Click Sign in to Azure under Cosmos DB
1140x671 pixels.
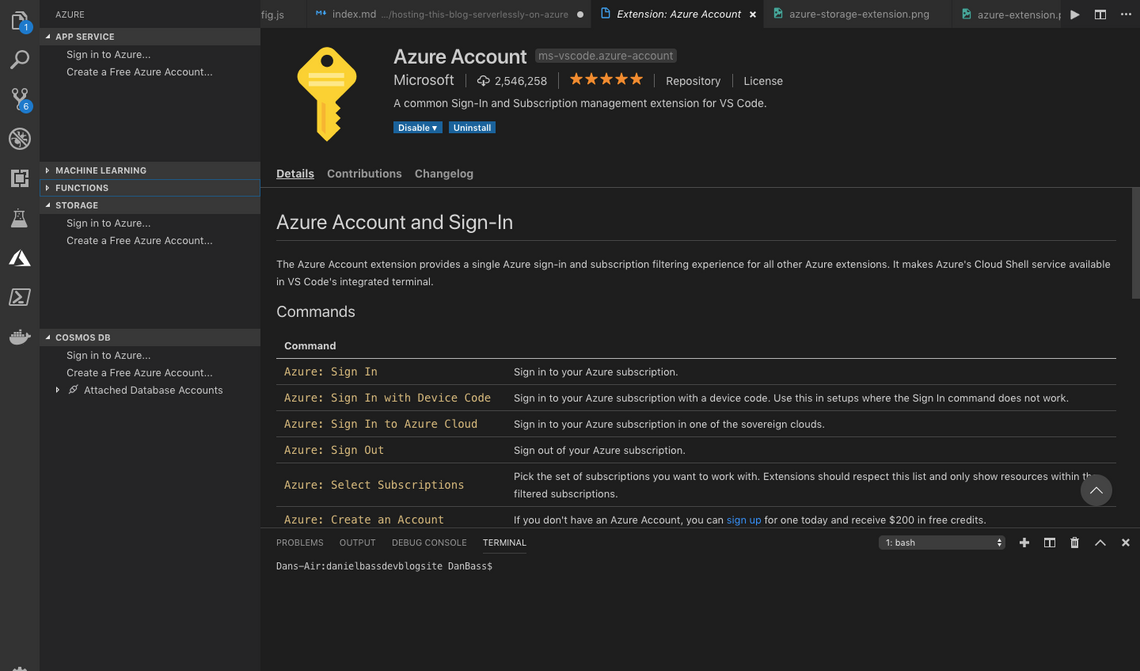pyautogui.click(x=108, y=355)
